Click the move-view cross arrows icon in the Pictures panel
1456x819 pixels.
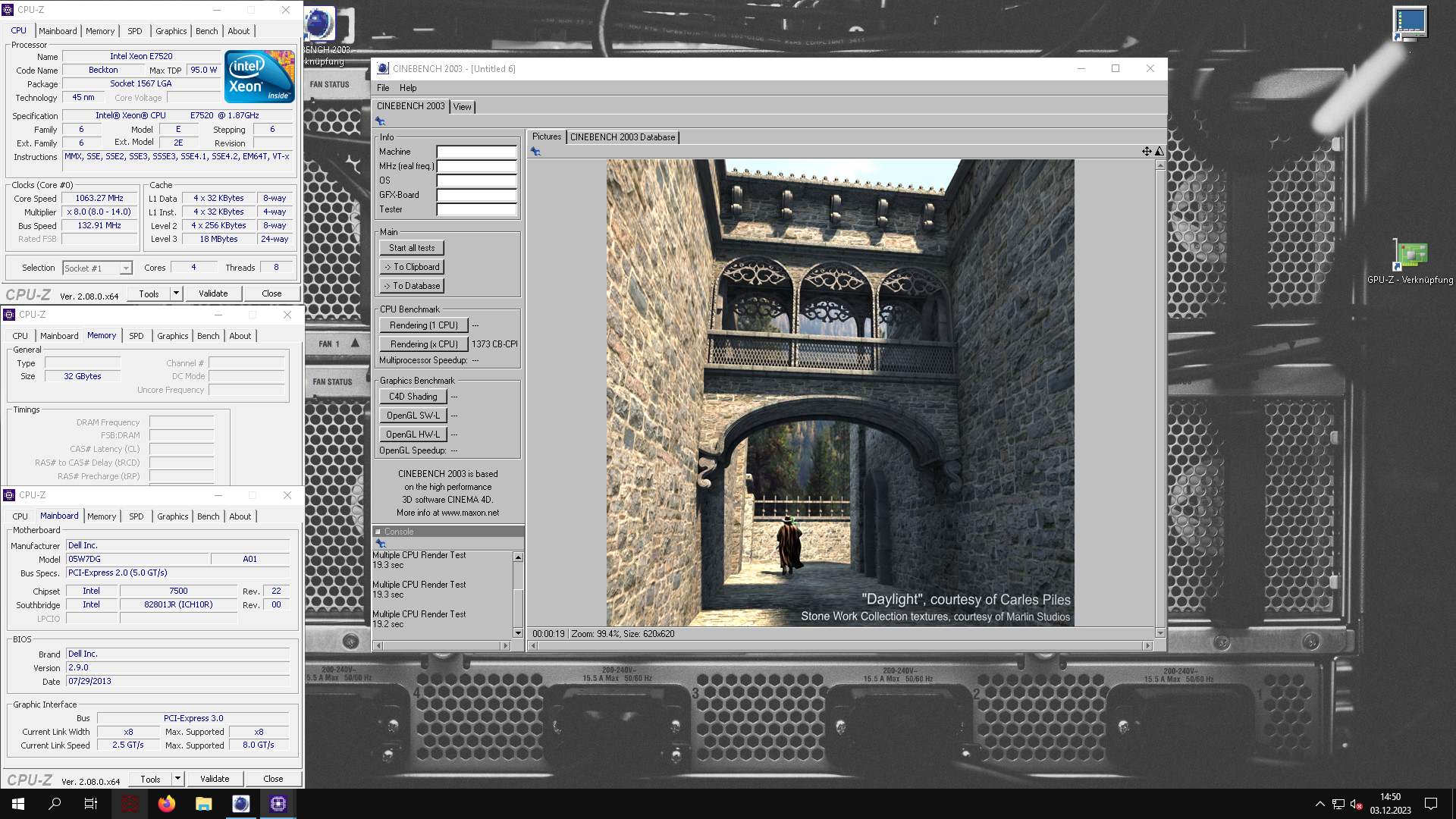1147,152
